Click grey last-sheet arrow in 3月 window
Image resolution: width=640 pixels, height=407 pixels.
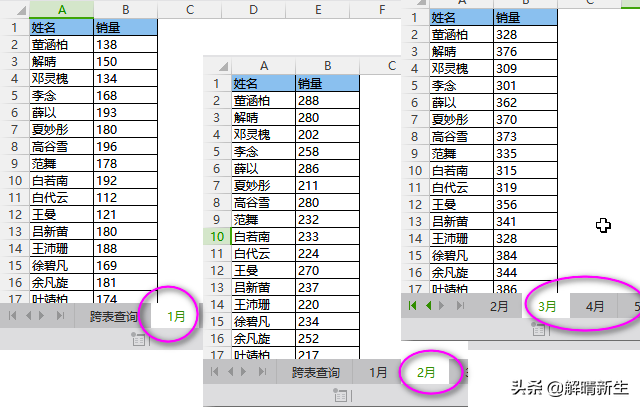click(x=460, y=305)
